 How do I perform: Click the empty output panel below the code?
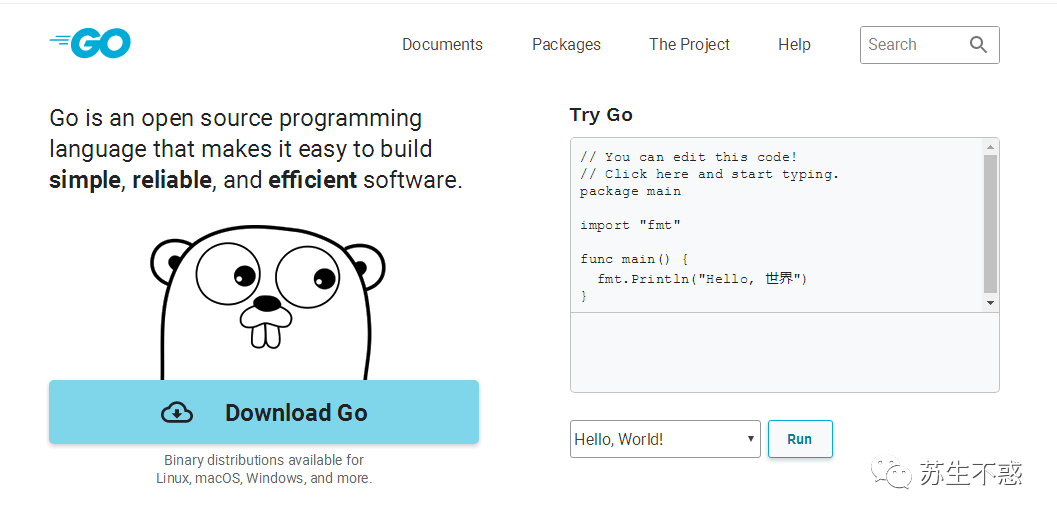pos(785,352)
